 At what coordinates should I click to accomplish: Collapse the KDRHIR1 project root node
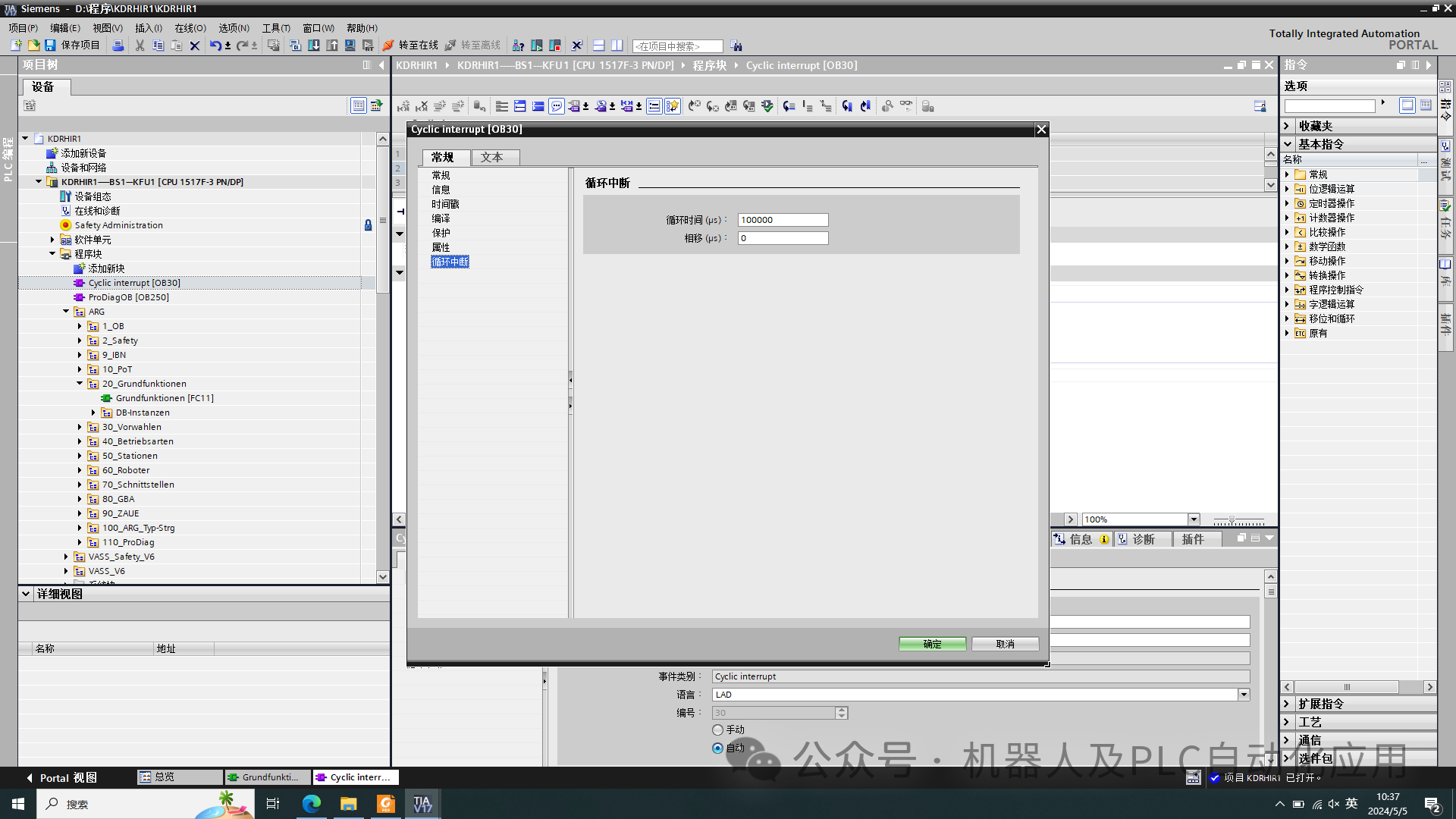tap(25, 139)
